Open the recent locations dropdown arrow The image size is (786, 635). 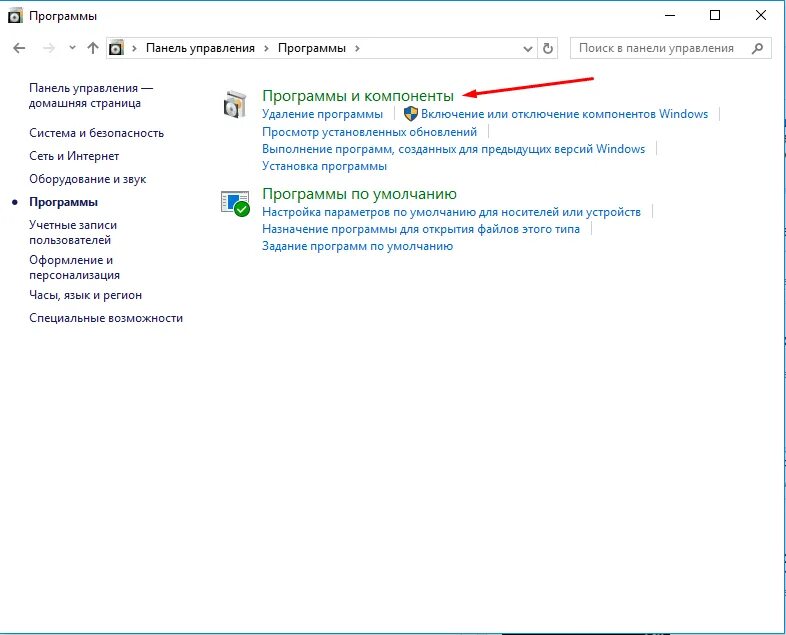pyautogui.click(x=72, y=48)
